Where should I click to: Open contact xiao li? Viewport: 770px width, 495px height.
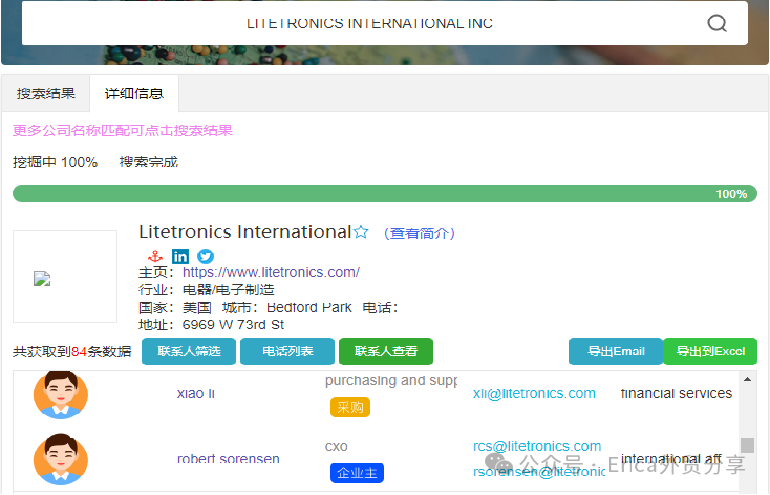[196, 393]
